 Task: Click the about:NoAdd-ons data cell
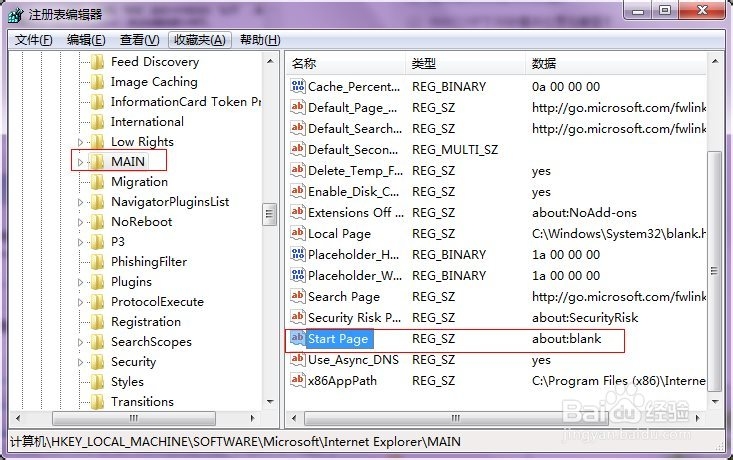(584, 213)
